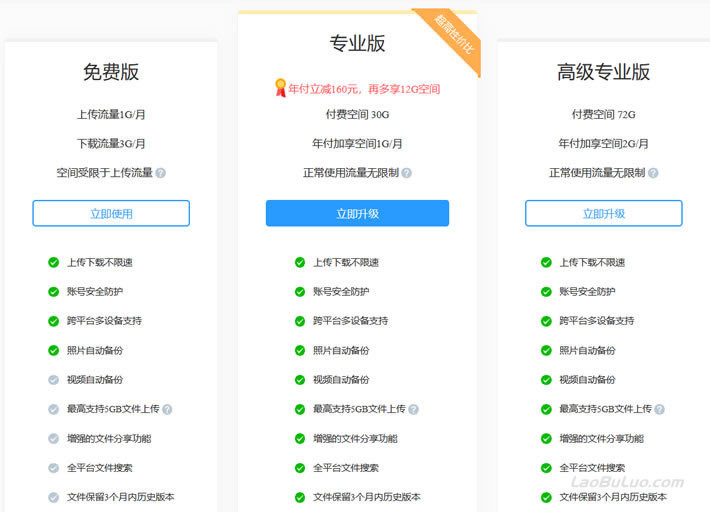Click the red award ribbon medal icon
710x512 pixels.
point(280,87)
